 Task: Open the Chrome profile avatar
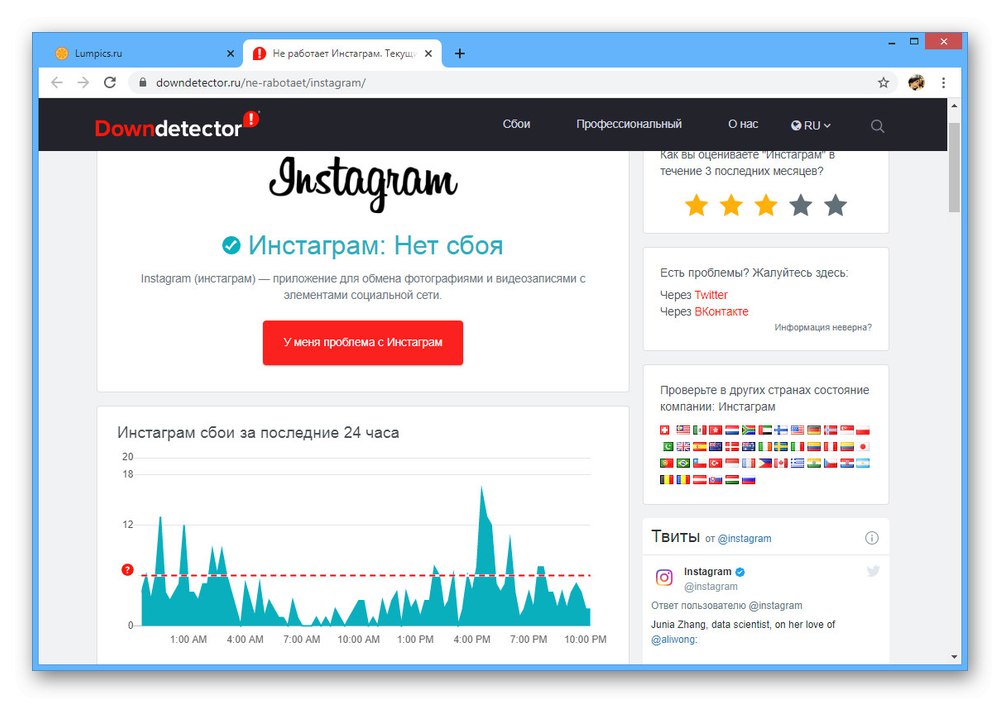(x=916, y=82)
